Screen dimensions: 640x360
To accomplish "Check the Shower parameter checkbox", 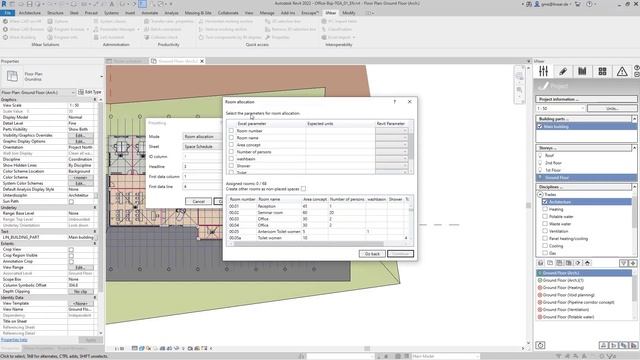I will pos(231,165).
